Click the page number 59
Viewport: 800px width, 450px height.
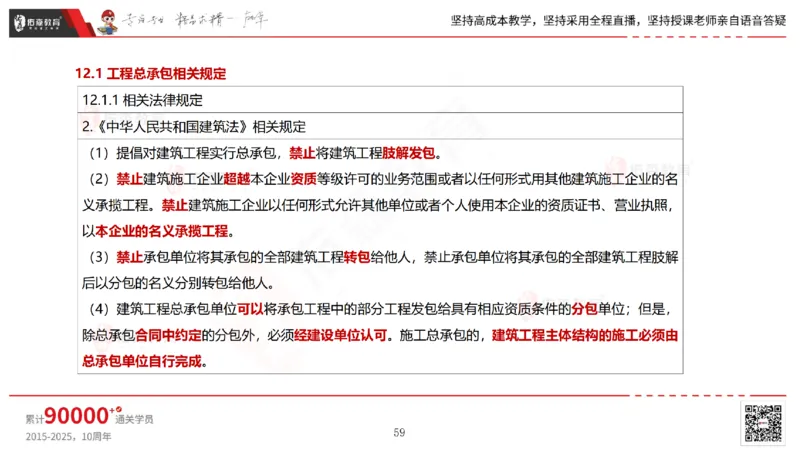click(x=399, y=433)
